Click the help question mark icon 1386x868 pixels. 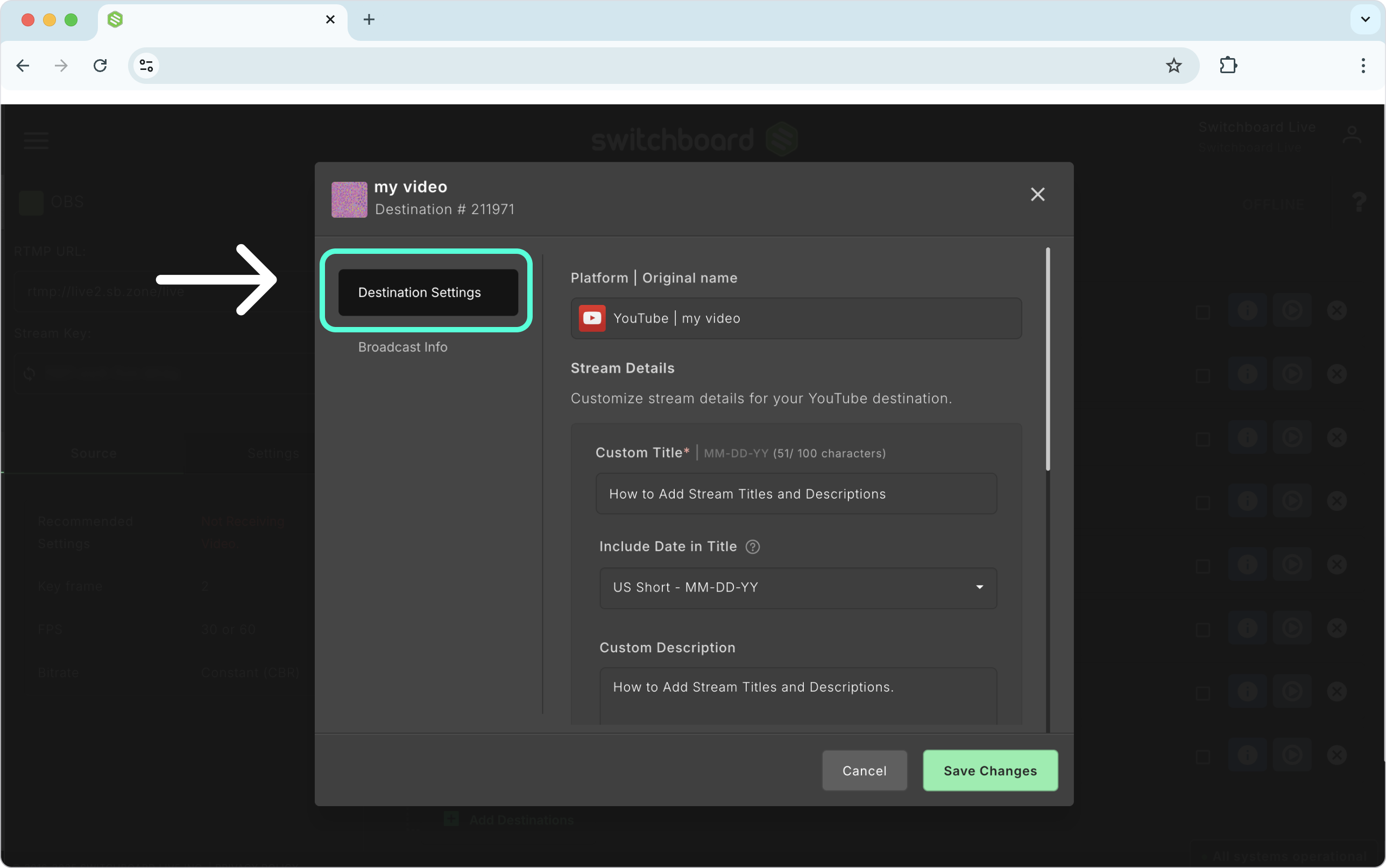coord(1359,202)
